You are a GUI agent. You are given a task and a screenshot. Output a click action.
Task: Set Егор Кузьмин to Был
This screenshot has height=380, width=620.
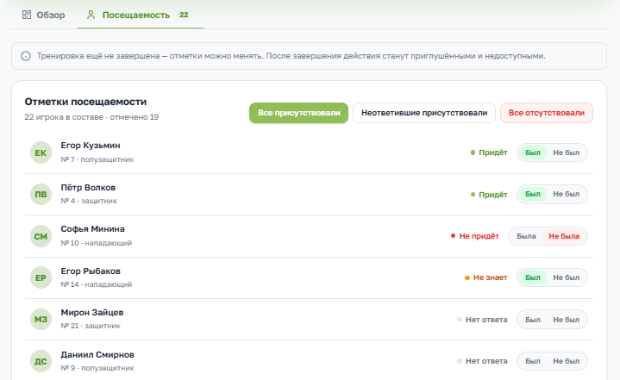[x=533, y=153]
